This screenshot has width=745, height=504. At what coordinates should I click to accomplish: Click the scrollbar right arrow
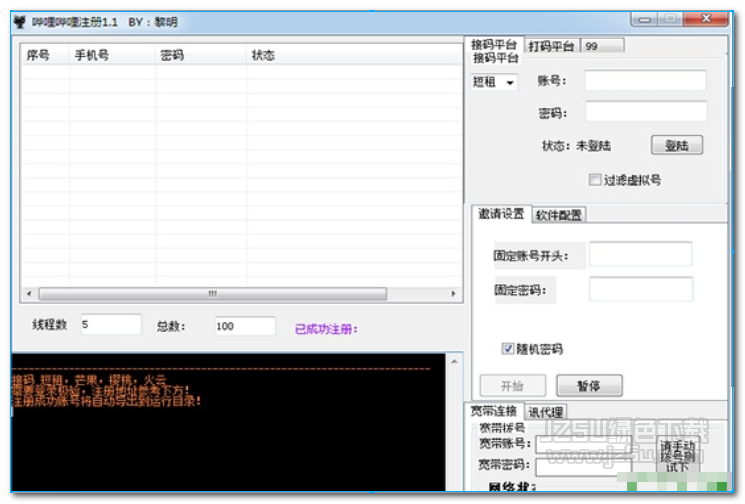tap(453, 294)
